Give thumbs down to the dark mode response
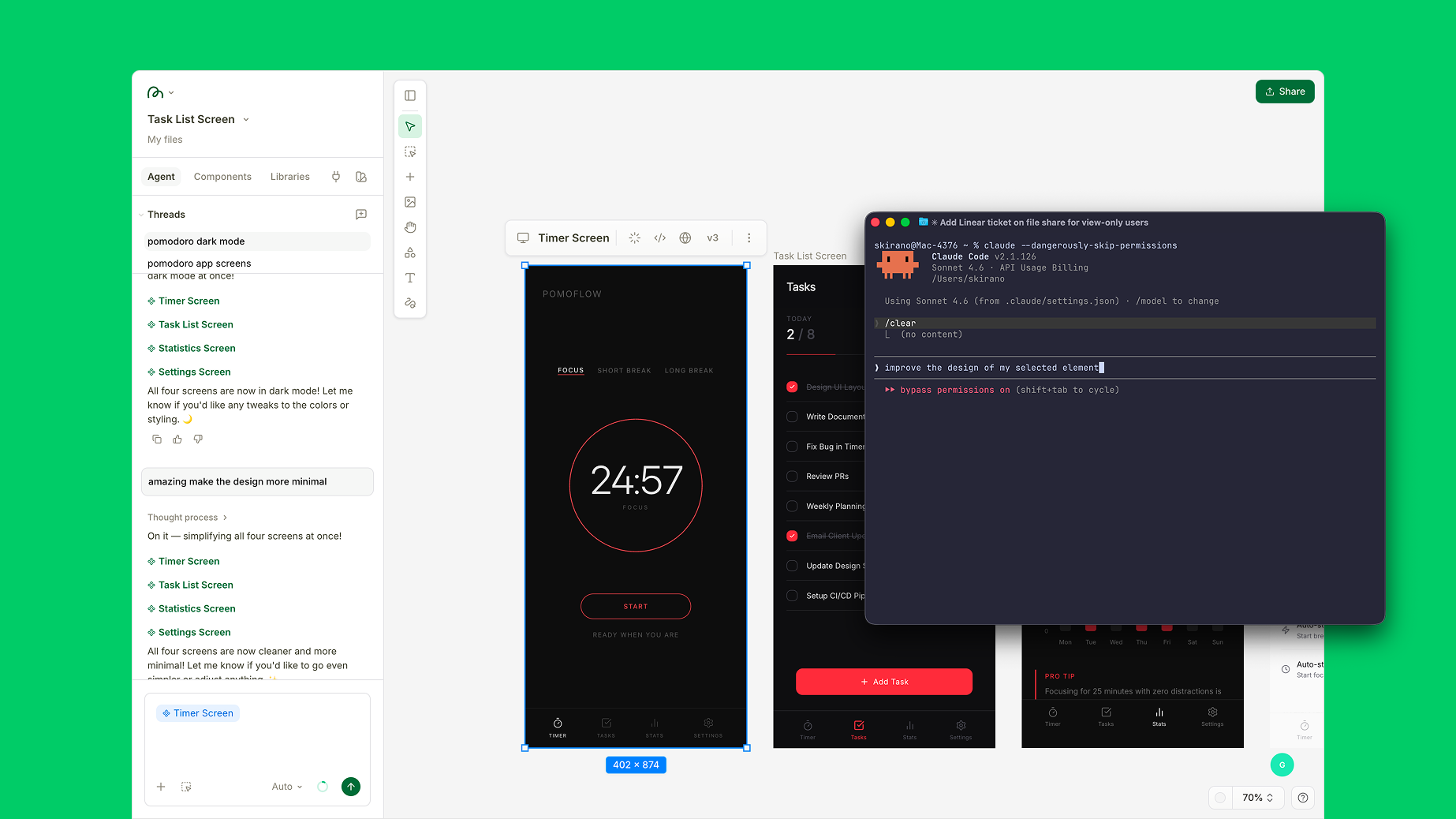The height and width of the screenshot is (819, 1456). coord(198,439)
